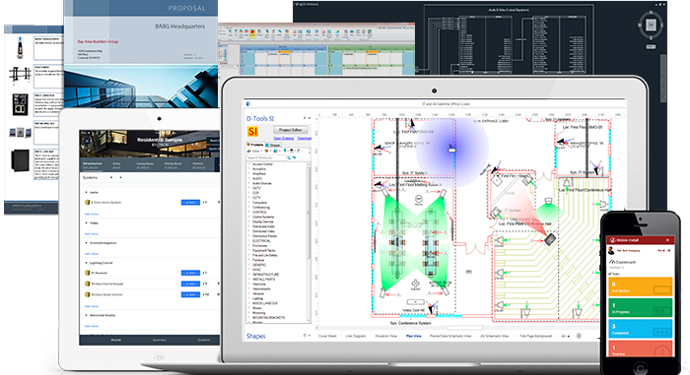Viewport: 690px width, 375px height.
Task: Expand the MOUNTING BRACKETS category
Action: coord(250,317)
